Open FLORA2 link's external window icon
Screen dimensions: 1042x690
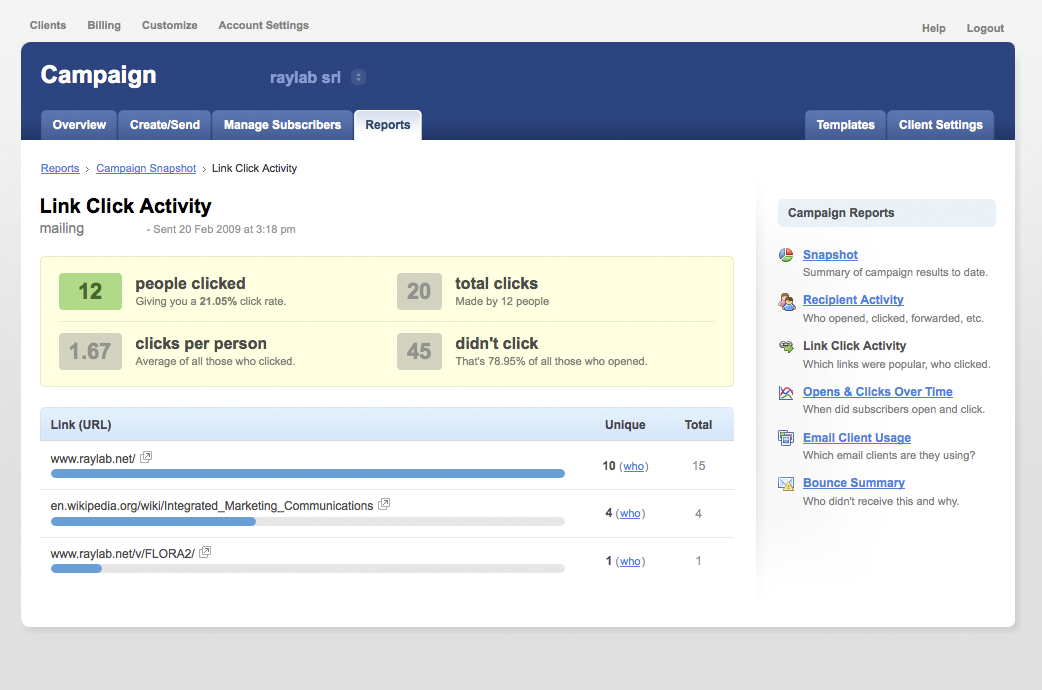click(x=205, y=552)
